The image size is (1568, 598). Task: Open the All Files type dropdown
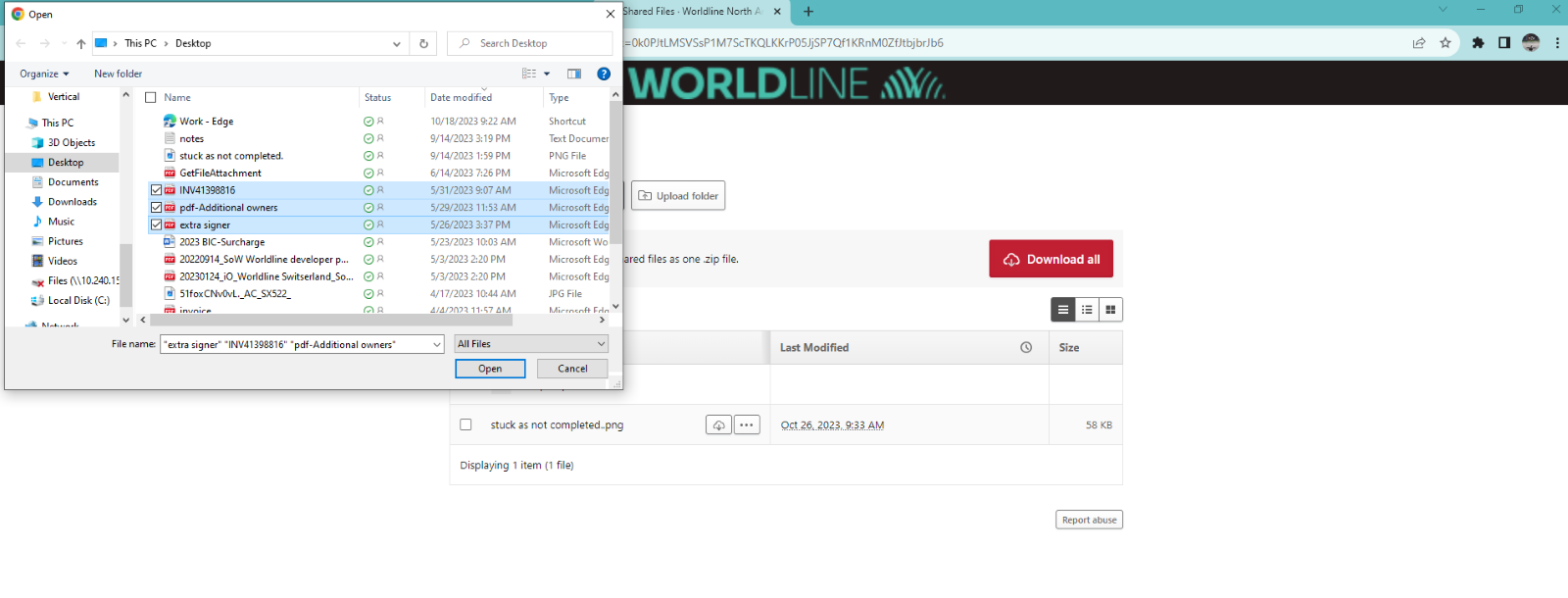[x=531, y=344]
